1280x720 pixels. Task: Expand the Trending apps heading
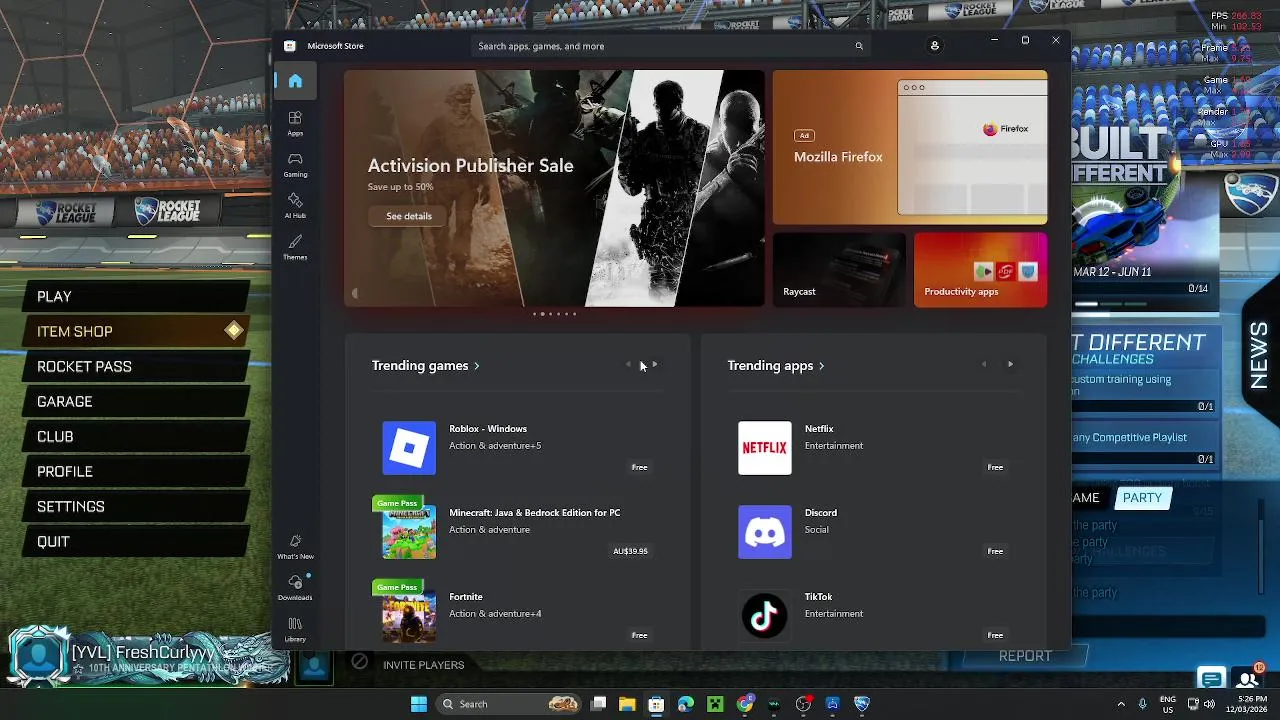(x=776, y=366)
